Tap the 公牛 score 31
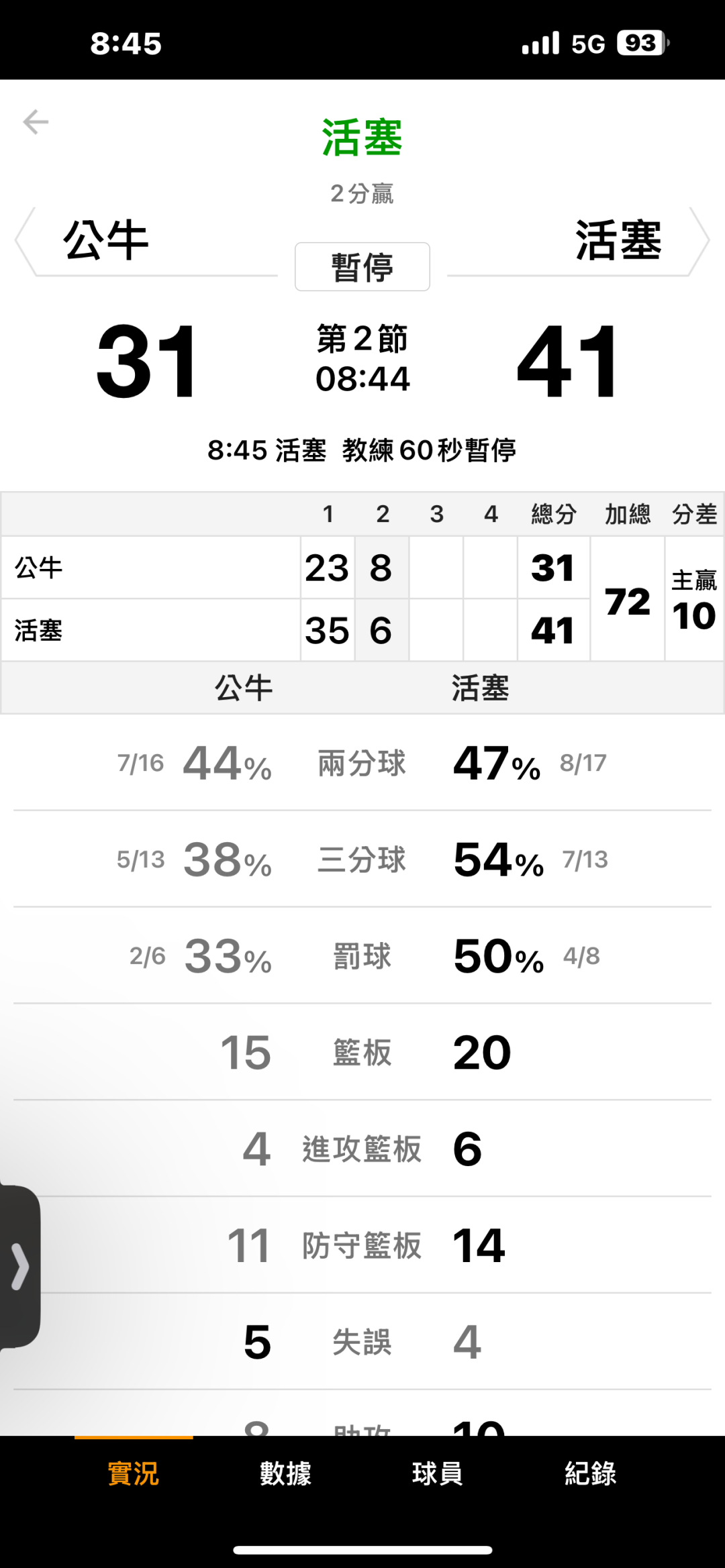The height and width of the screenshot is (1568, 725). tap(148, 362)
